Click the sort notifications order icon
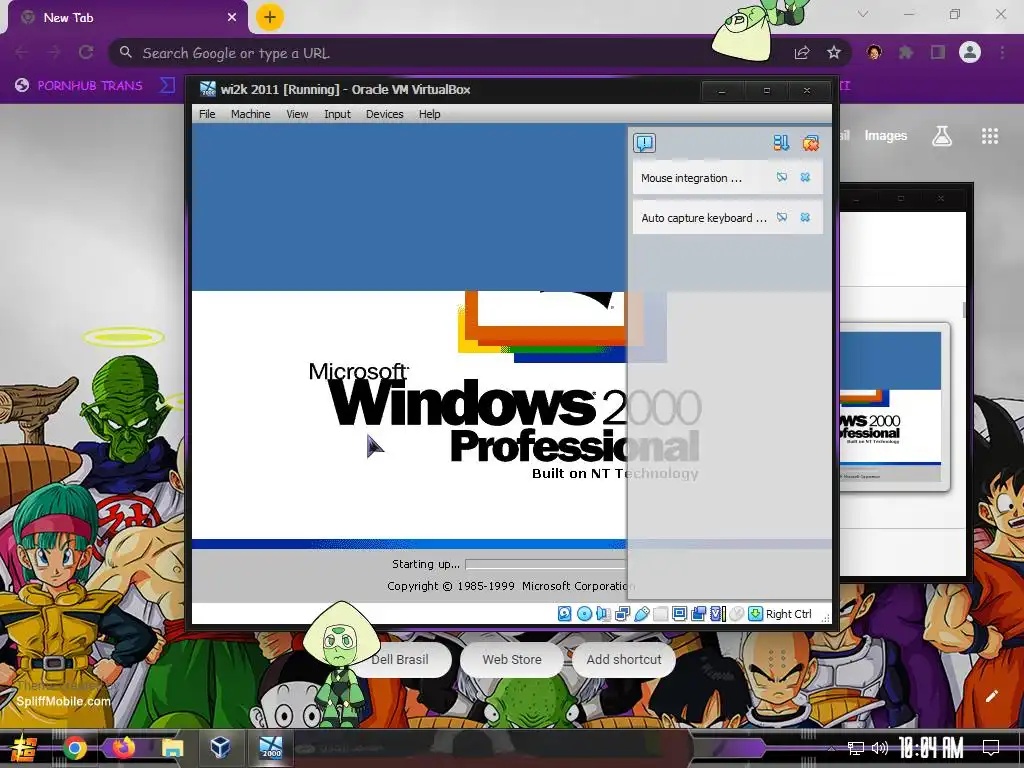Viewport: 1024px width, 768px height. coord(781,143)
